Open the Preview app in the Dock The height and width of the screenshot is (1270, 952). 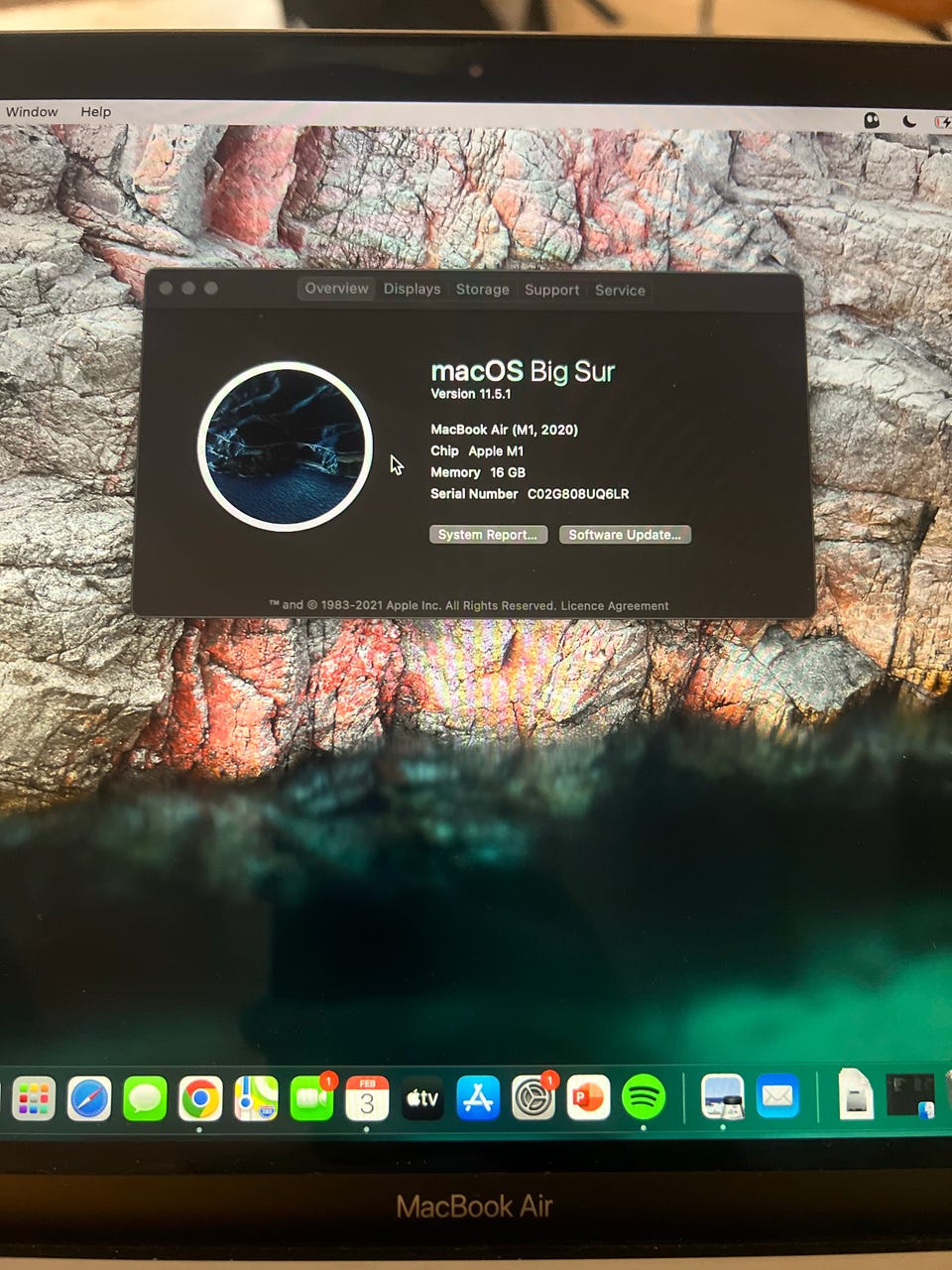pos(722,1097)
